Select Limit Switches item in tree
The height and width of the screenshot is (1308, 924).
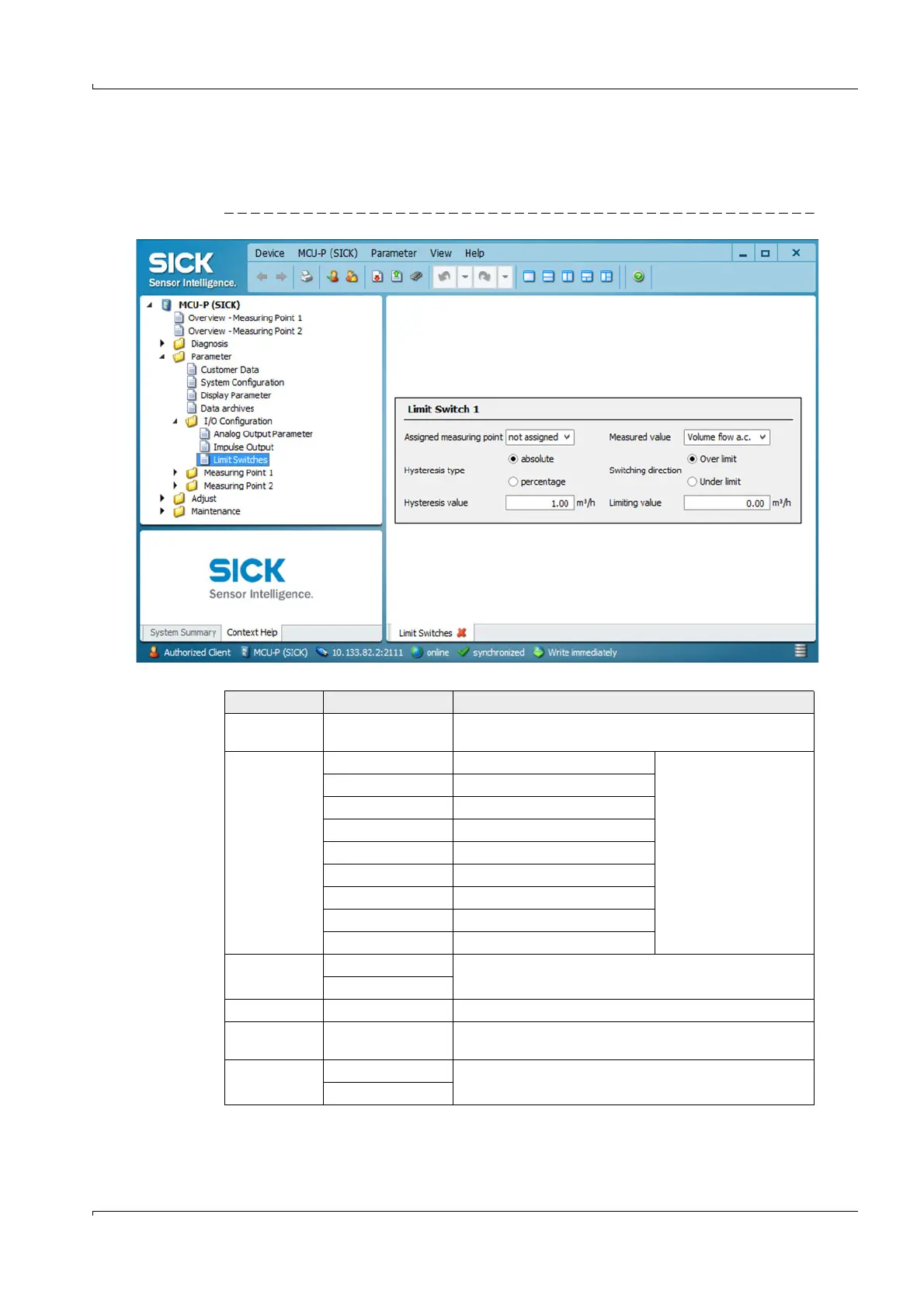[x=240, y=460]
